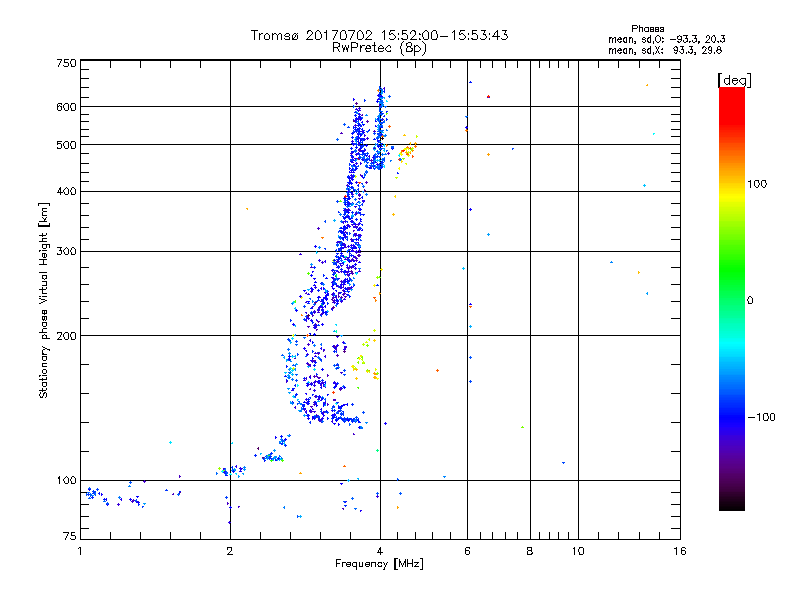
Task: Click x-axis tick label '10'
Action: click(578, 551)
